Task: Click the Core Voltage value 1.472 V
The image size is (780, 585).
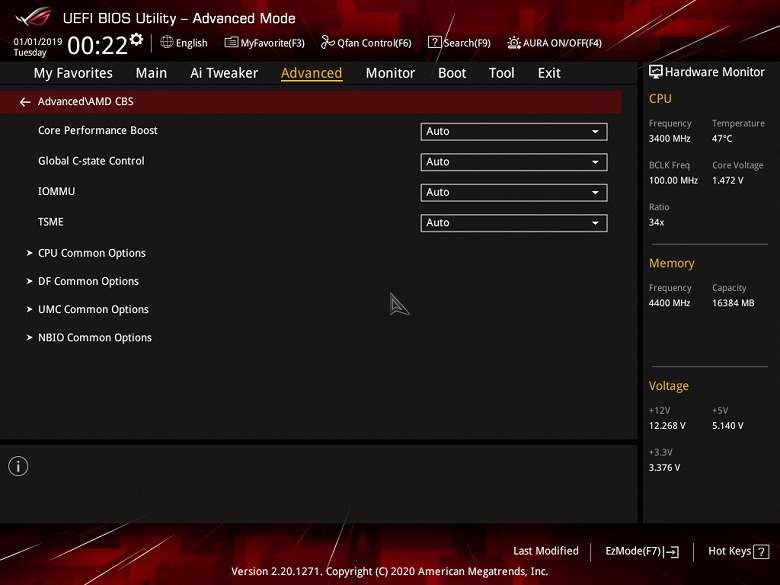Action: pyautogui.click(x=727, y=181)
